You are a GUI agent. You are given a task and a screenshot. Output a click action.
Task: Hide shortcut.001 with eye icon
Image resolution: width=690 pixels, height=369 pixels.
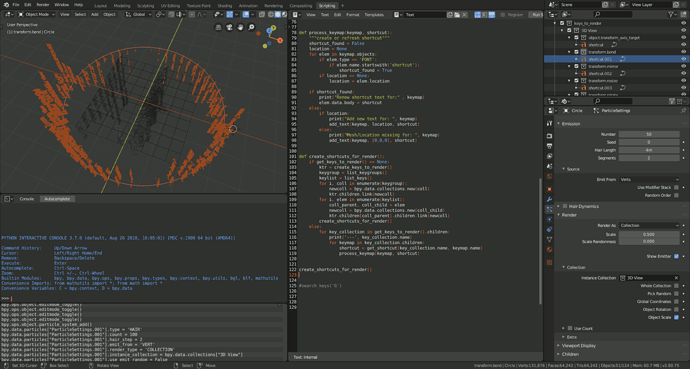point(683,59)
